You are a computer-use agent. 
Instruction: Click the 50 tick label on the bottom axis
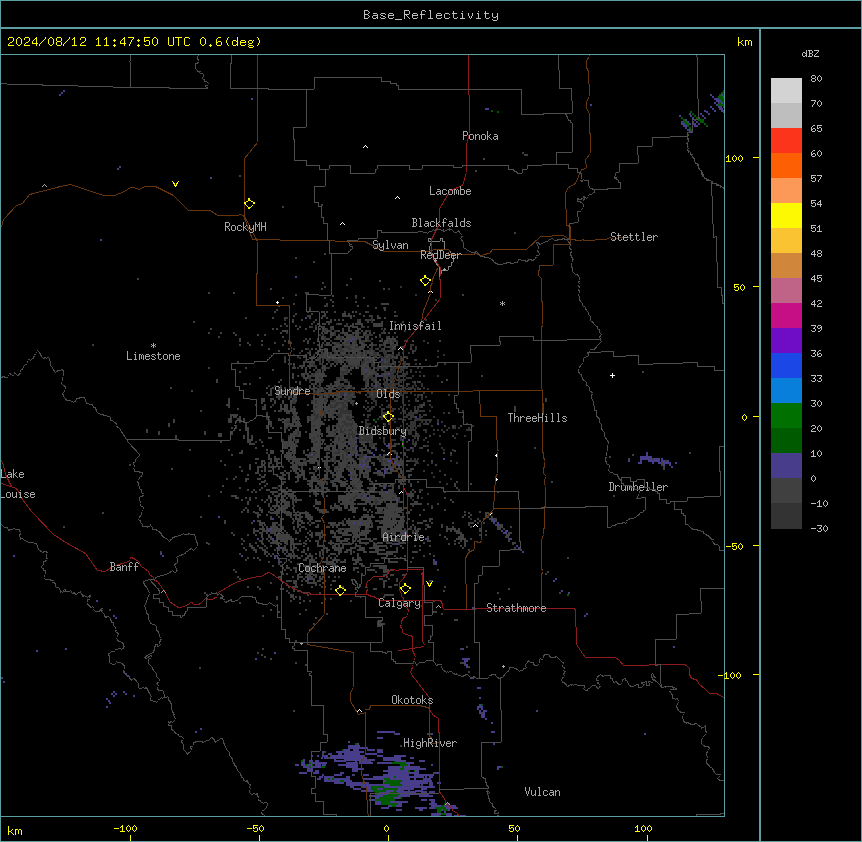[x=514, y=828]
